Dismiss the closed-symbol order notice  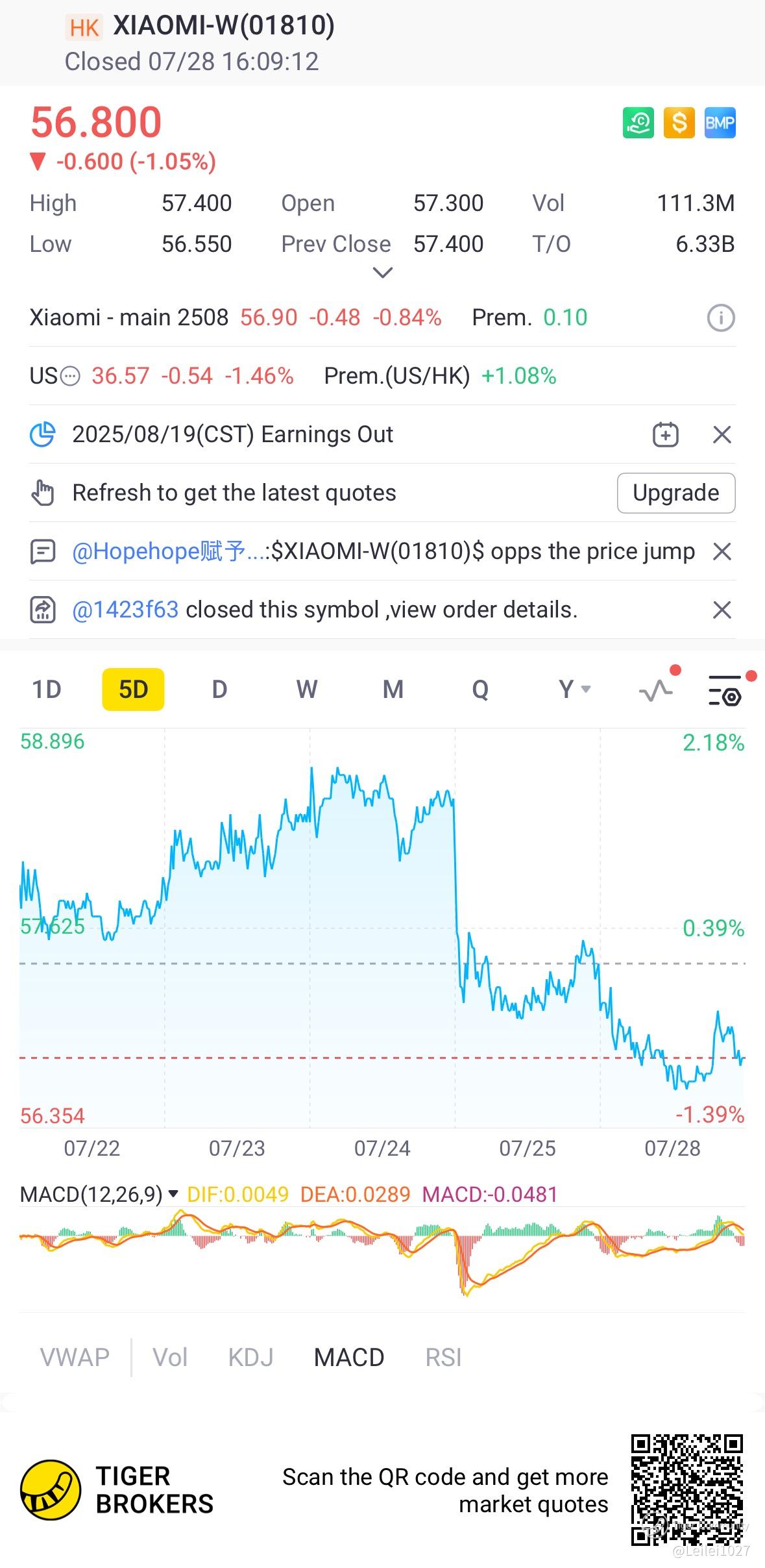[x=722, y=610]
